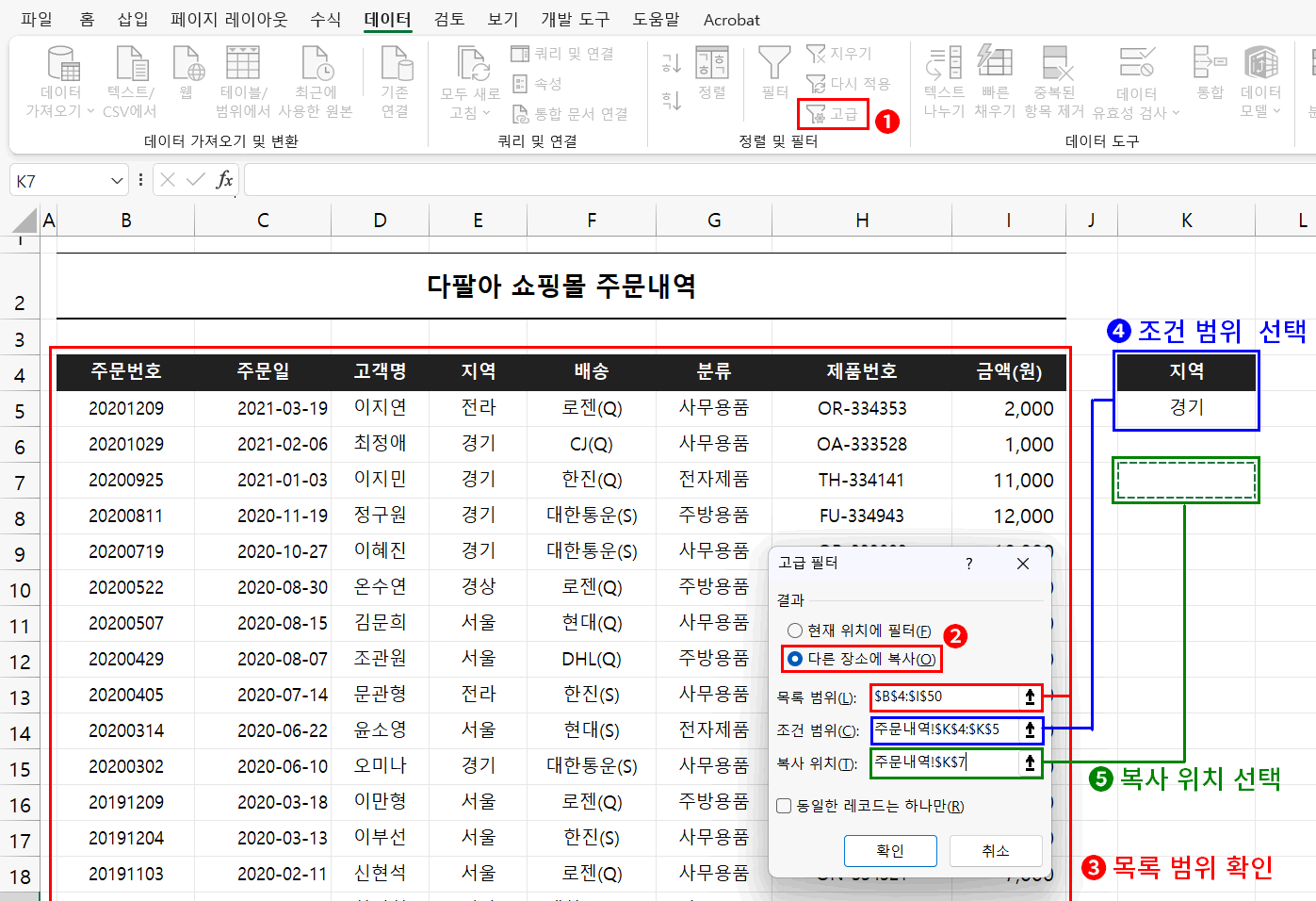Switch to the 검토 tab
Image resolution: width=1316 pixels, height=901 pixels.
[x=449, y=19]
